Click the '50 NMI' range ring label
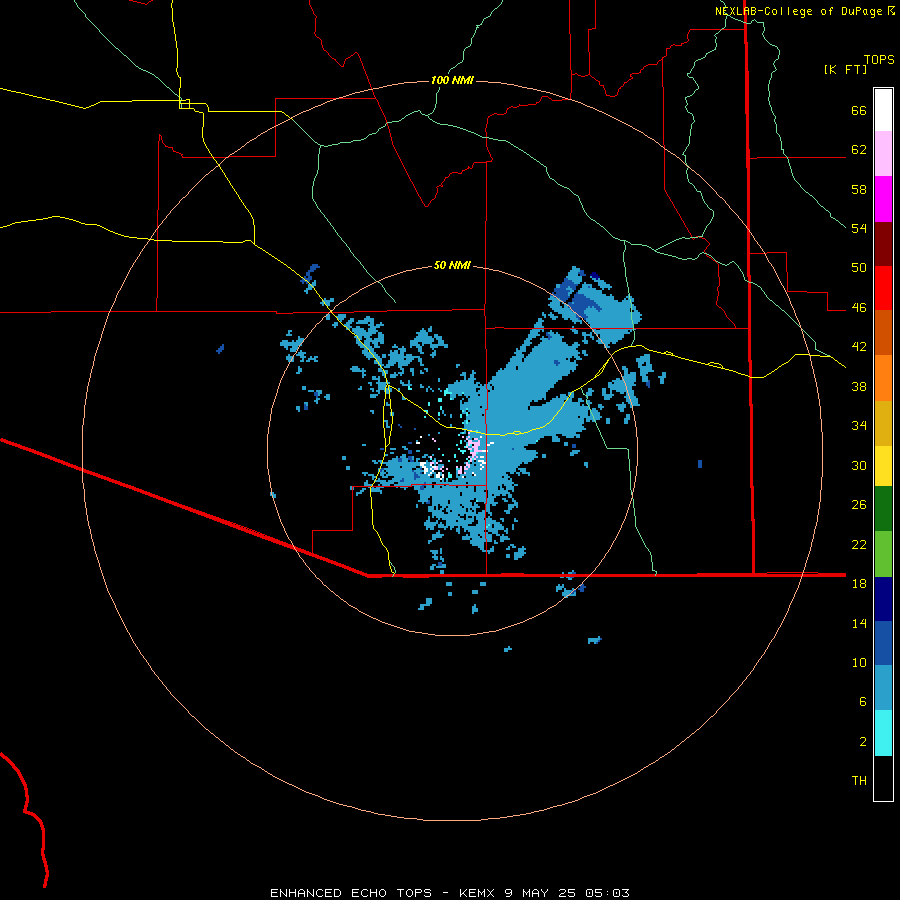The image size is (900, 900). 452,265
